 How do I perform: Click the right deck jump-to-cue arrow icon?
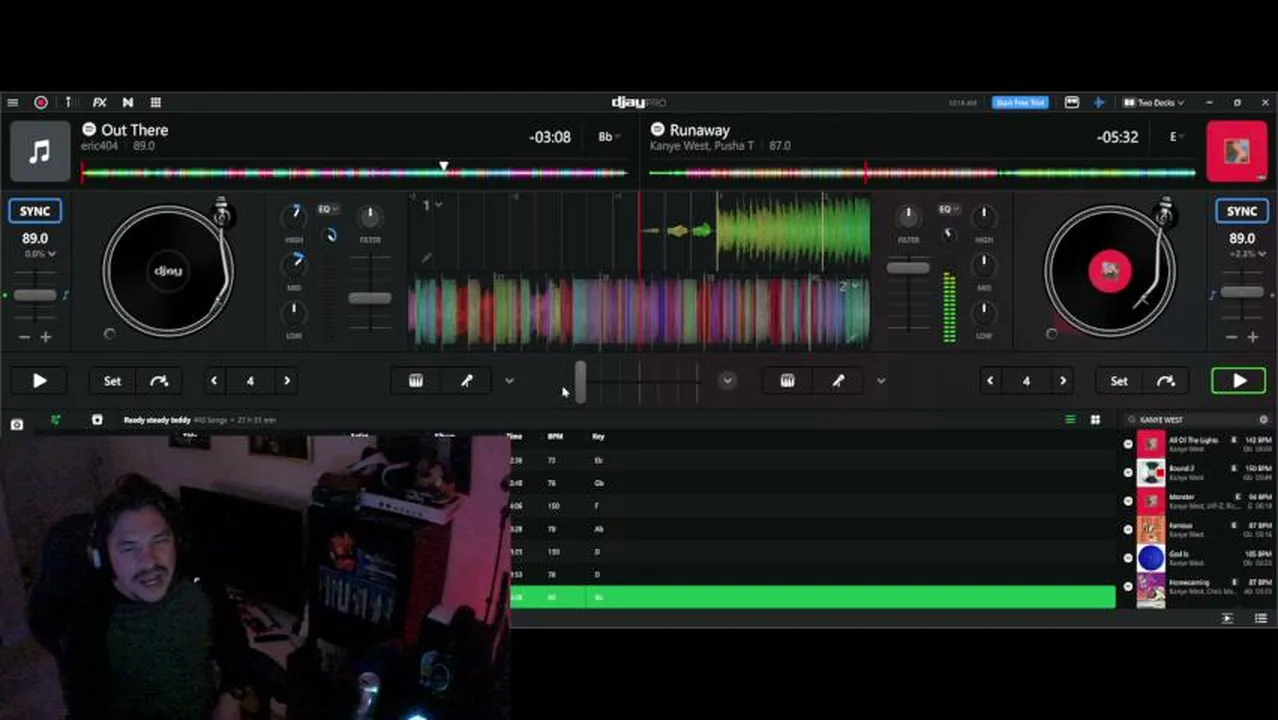coord(1166,381)
